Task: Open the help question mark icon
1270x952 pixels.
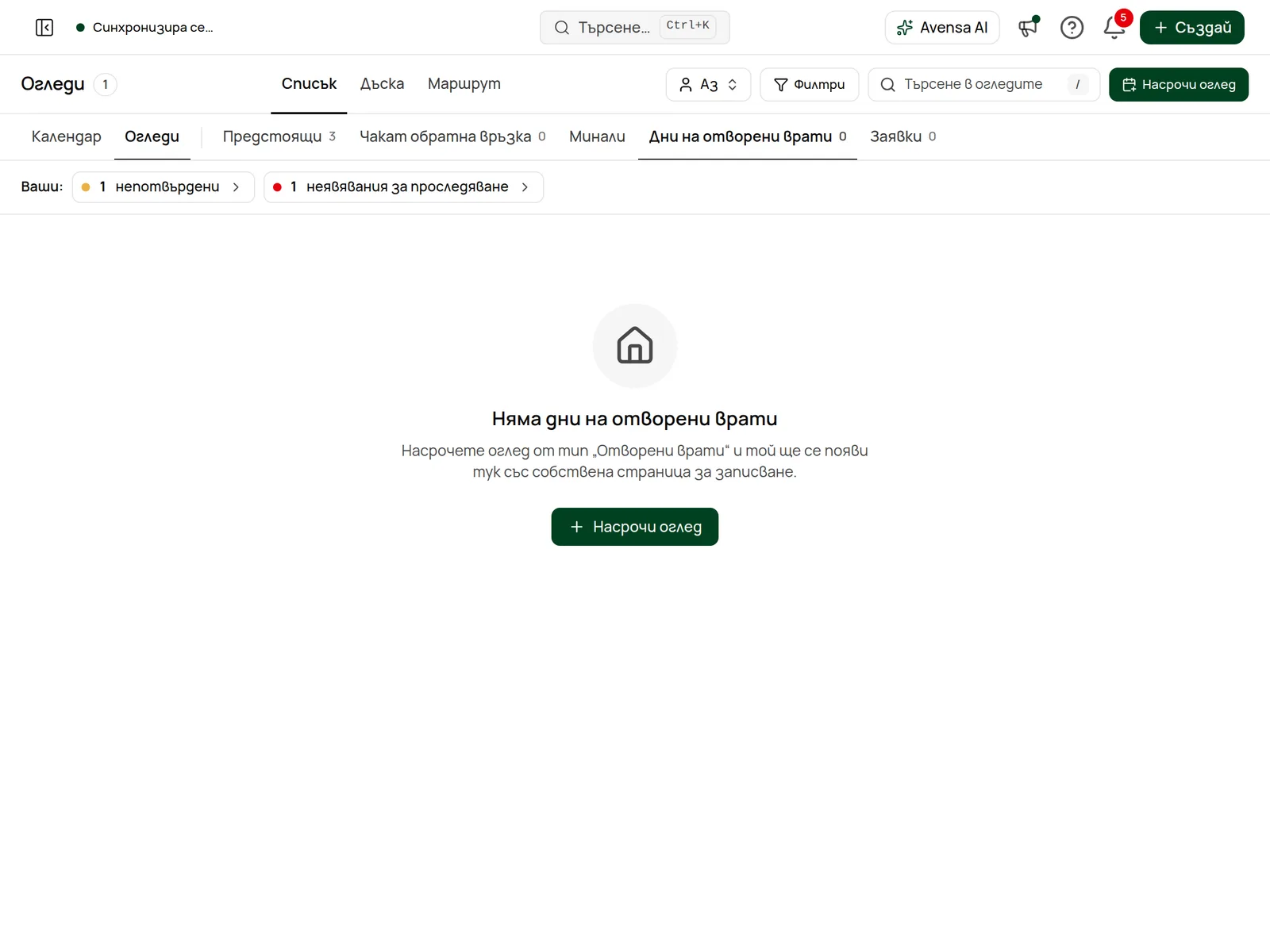Action: click(1072, 28)
